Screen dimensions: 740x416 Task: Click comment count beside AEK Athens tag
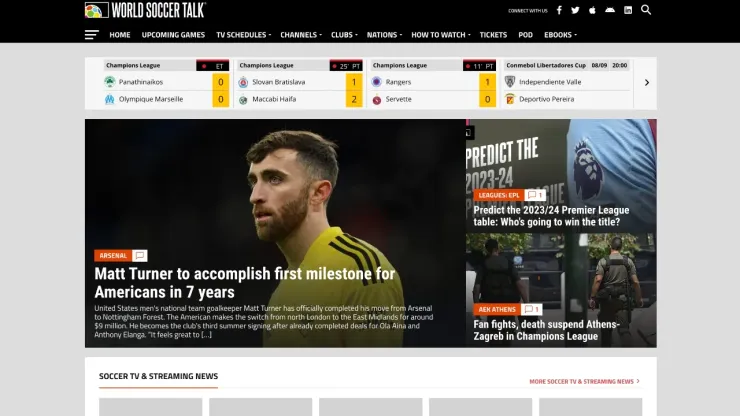click(531, 309)
